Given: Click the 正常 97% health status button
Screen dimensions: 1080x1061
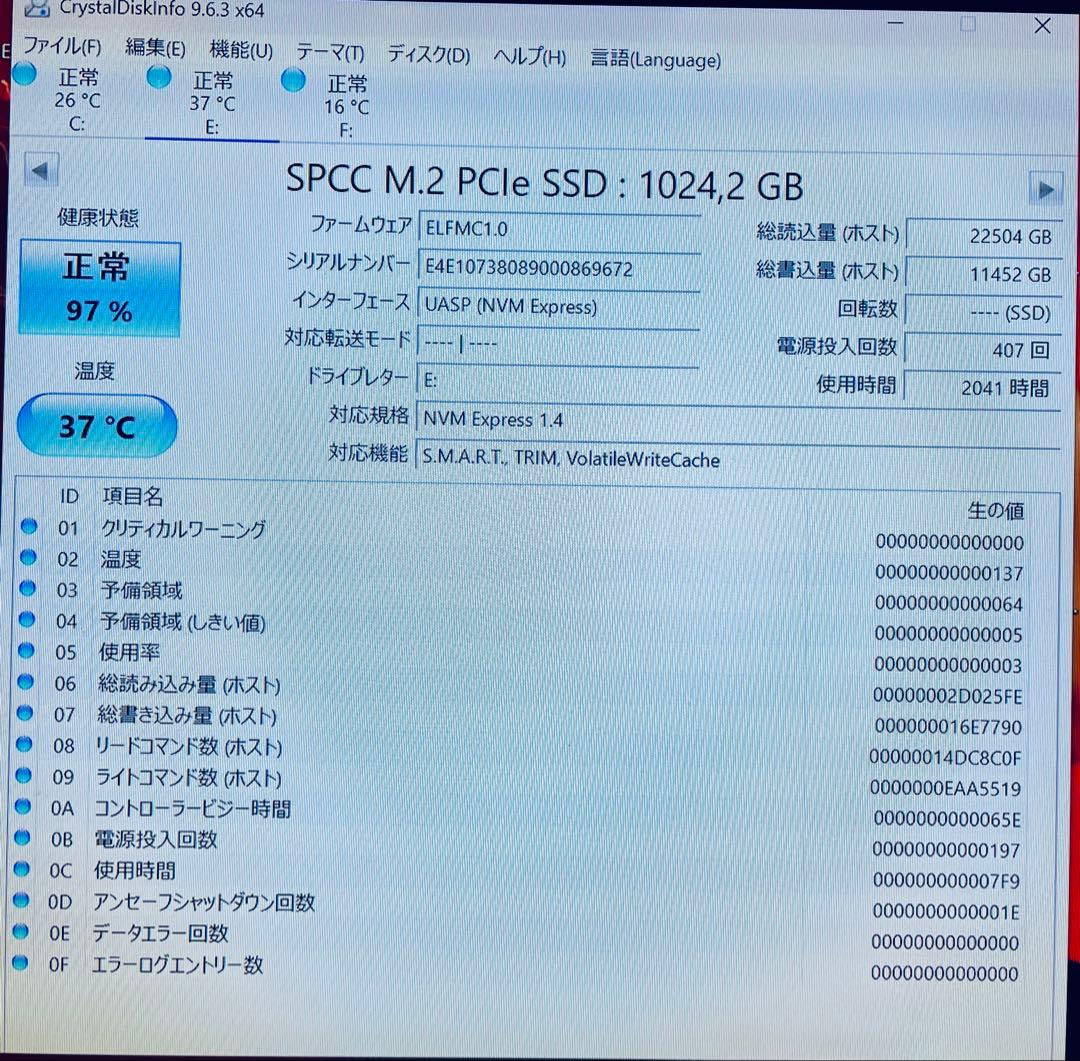Looking at the screenshot, I should click(98, 288).
